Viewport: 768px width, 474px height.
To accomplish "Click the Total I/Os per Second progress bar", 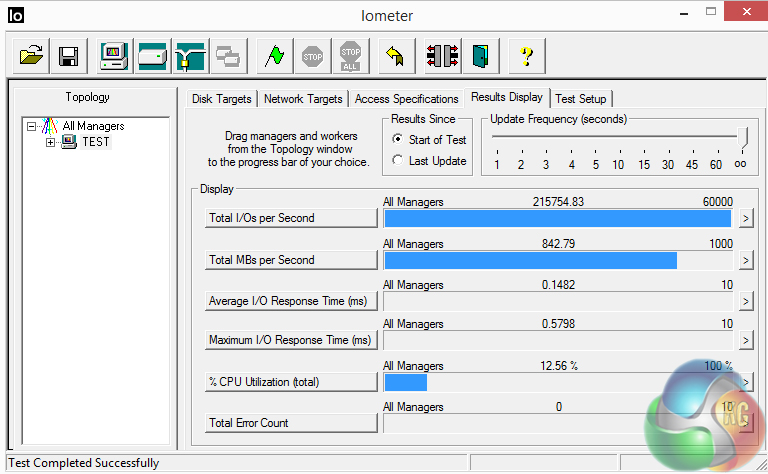I will [558, 218].
